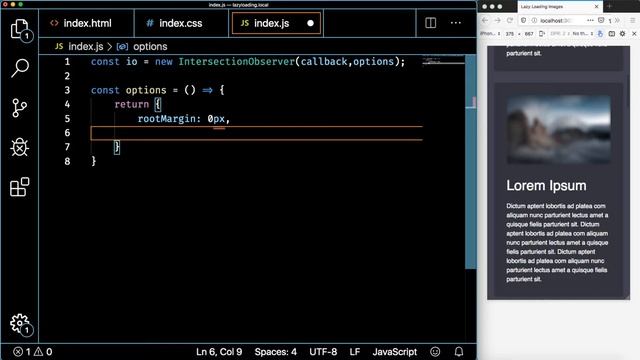Open the editor More Actions menu
This screenshot has width=640, height=360.
click(456, 23)
